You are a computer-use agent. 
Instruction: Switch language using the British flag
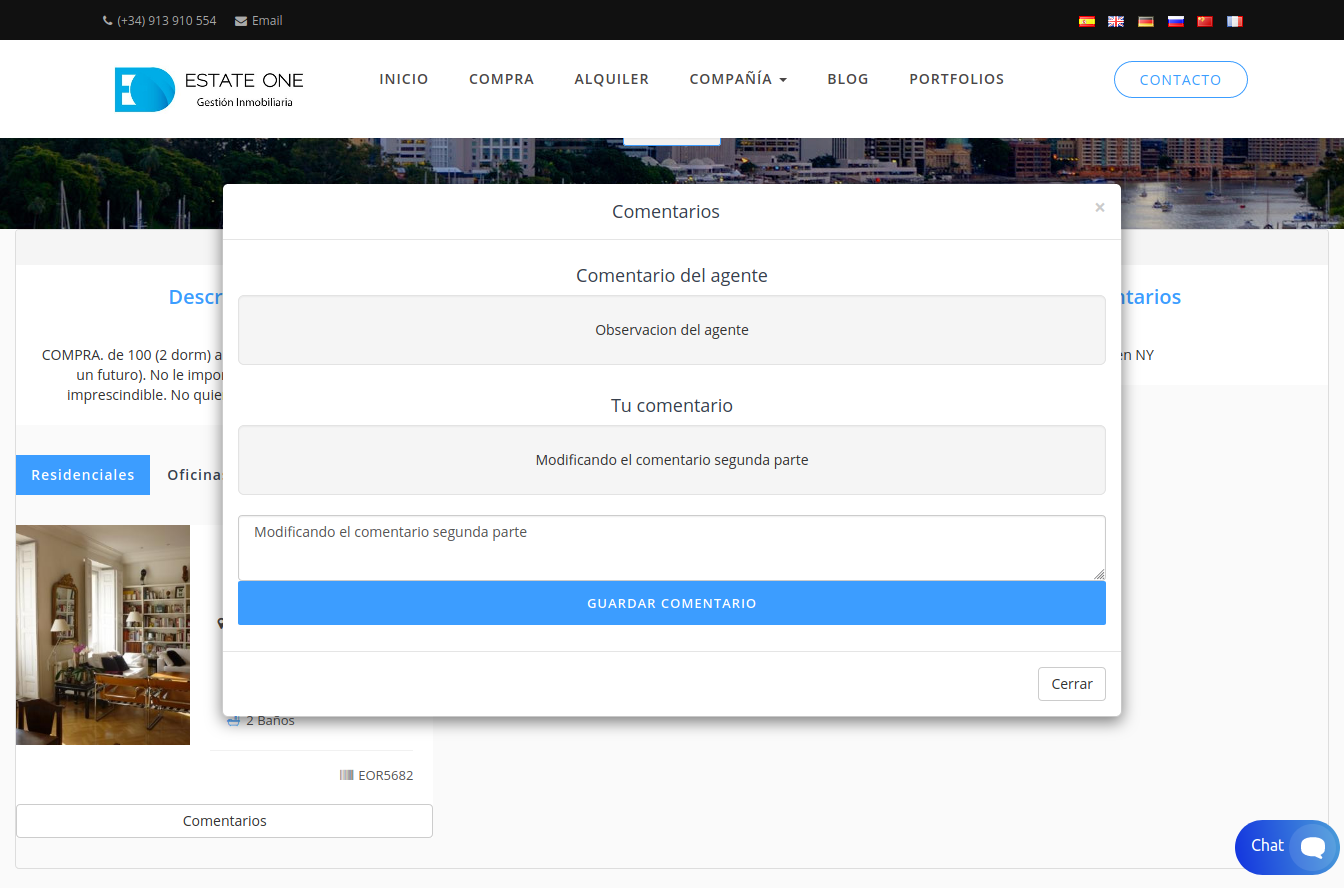coord(1116,21)
